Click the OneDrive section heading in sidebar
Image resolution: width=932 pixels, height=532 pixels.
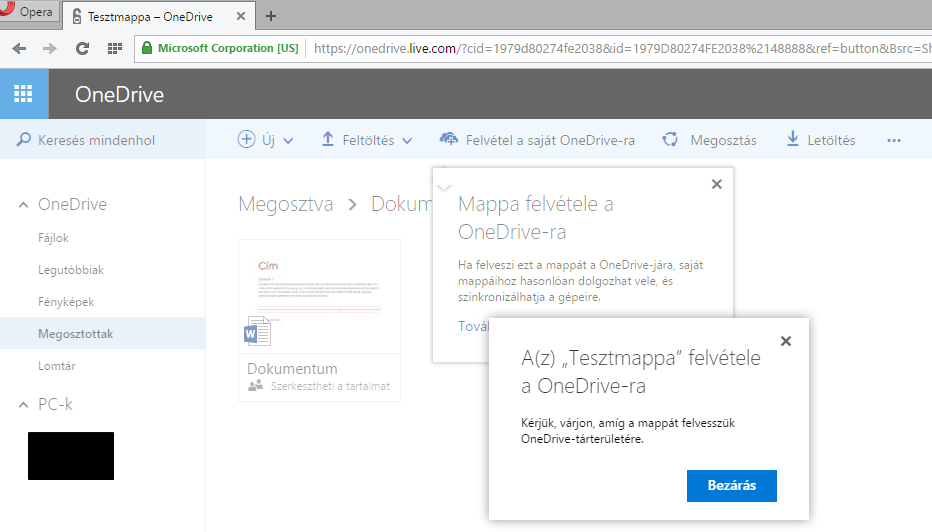click(x=73, y=204)
